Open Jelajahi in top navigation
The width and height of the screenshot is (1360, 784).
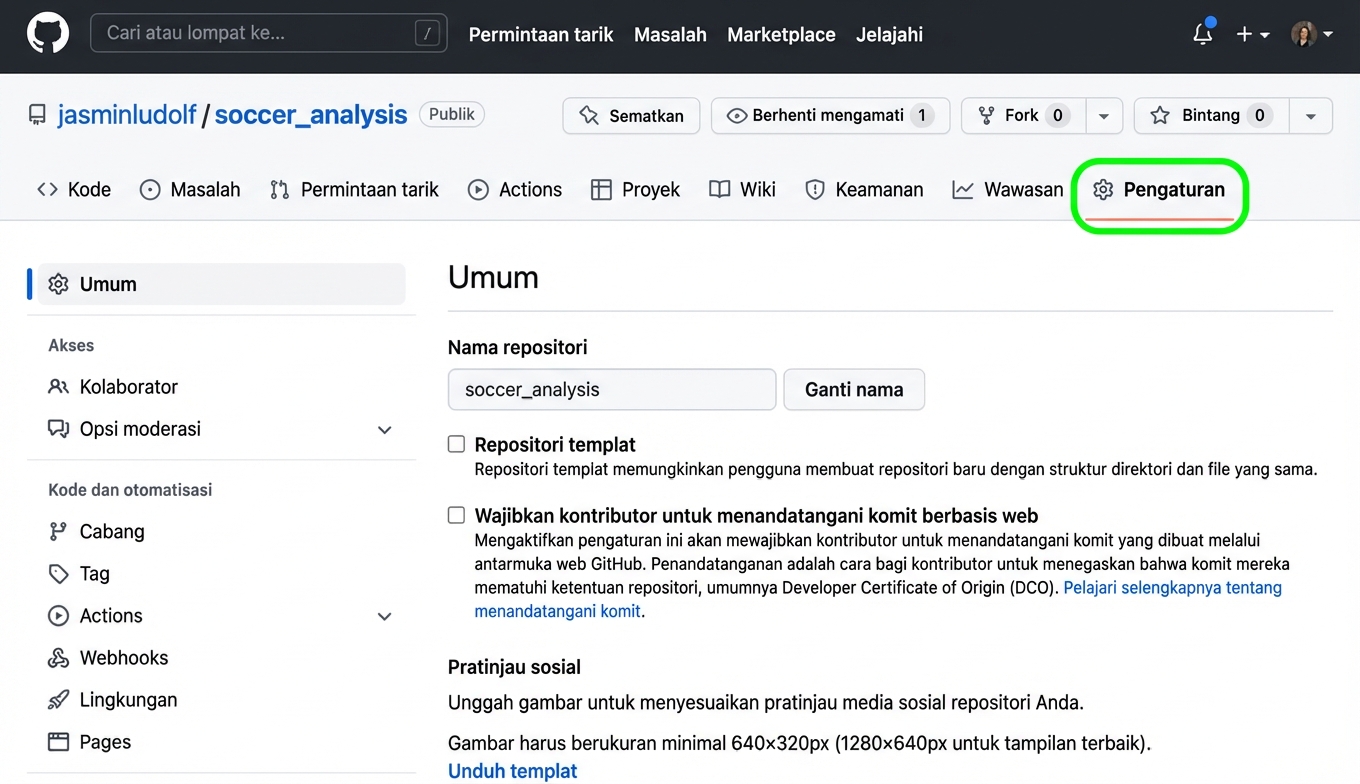click(x=889, y=34)
